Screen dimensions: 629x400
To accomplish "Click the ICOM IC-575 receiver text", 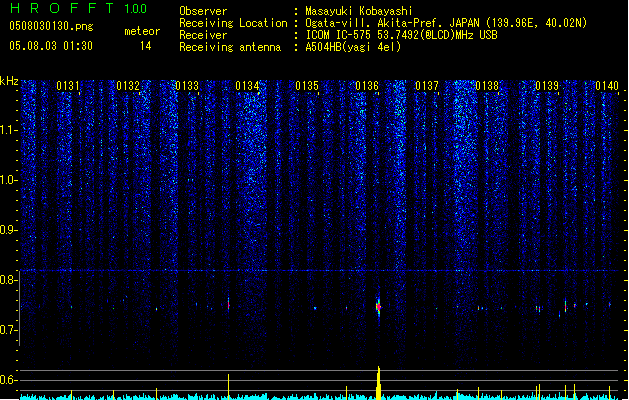I will coord(402,35).
